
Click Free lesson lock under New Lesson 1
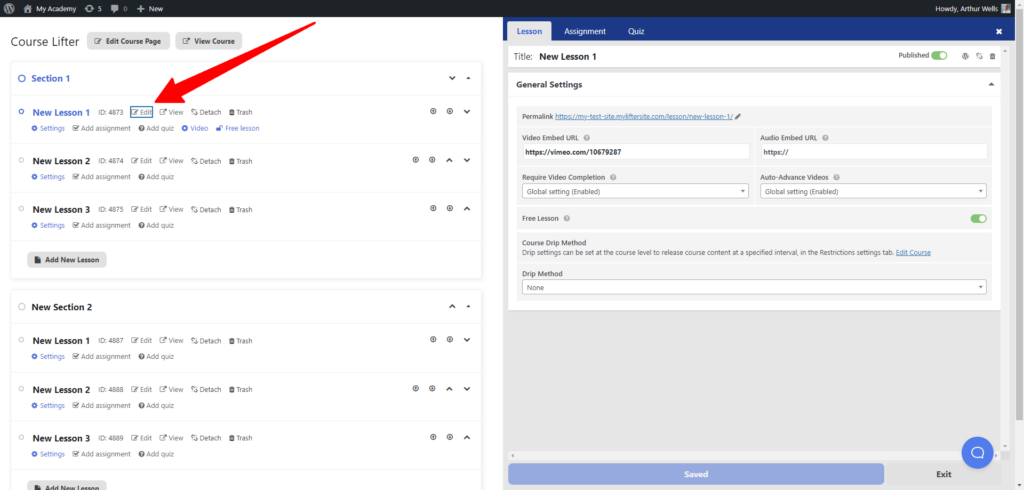[x=238, y=128]
